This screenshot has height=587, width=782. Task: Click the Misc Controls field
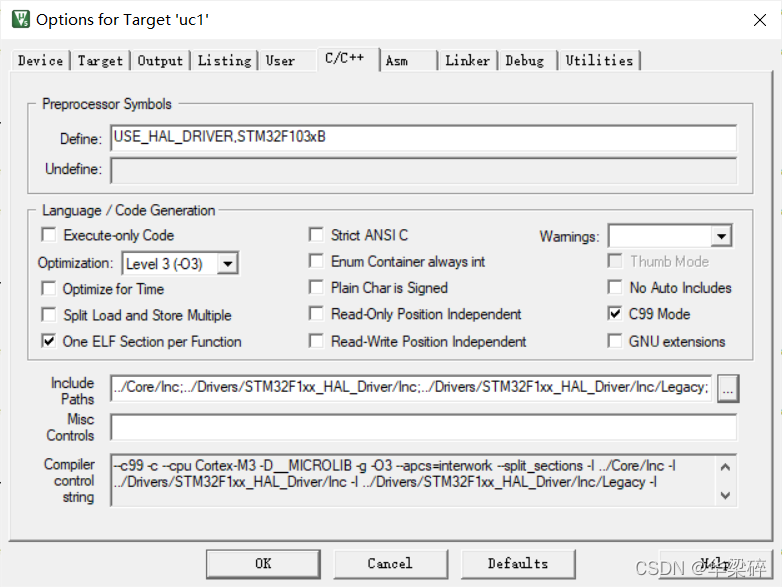coord(423,427)
